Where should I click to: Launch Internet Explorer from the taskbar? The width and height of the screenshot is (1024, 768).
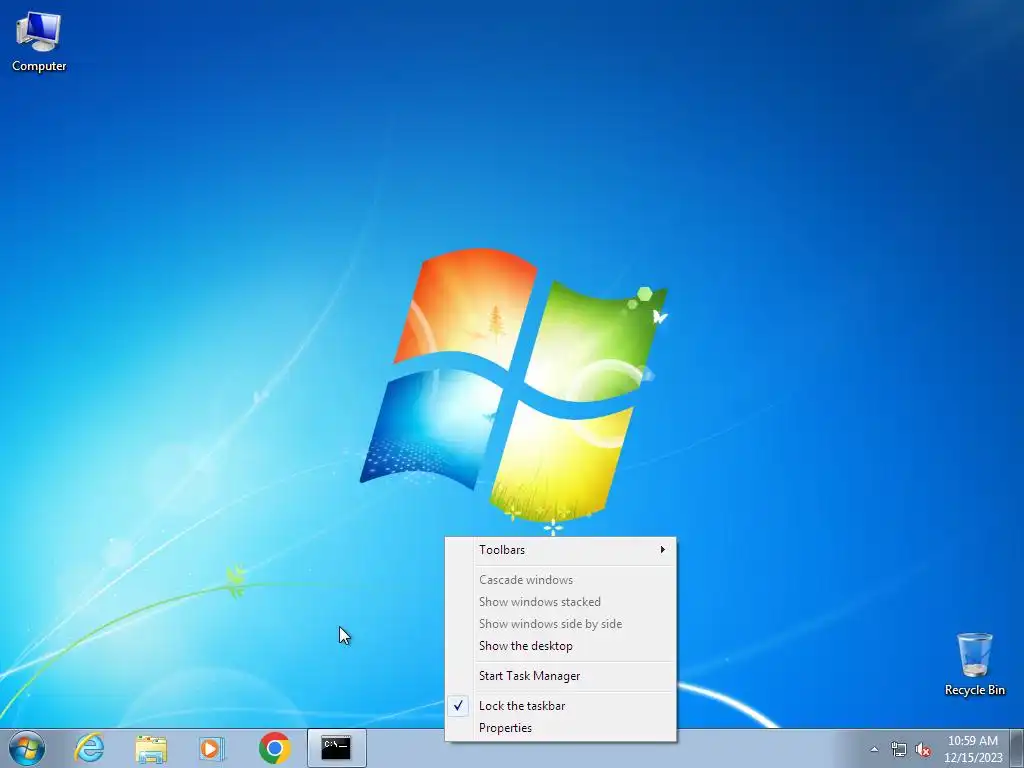tap(89, 748)
